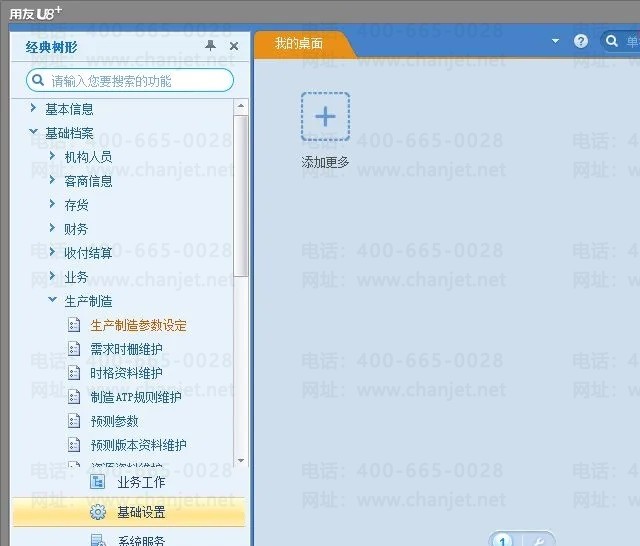The image size is (640, 546).
Task: Expand the 财务 node
Action: coord(52,228)
